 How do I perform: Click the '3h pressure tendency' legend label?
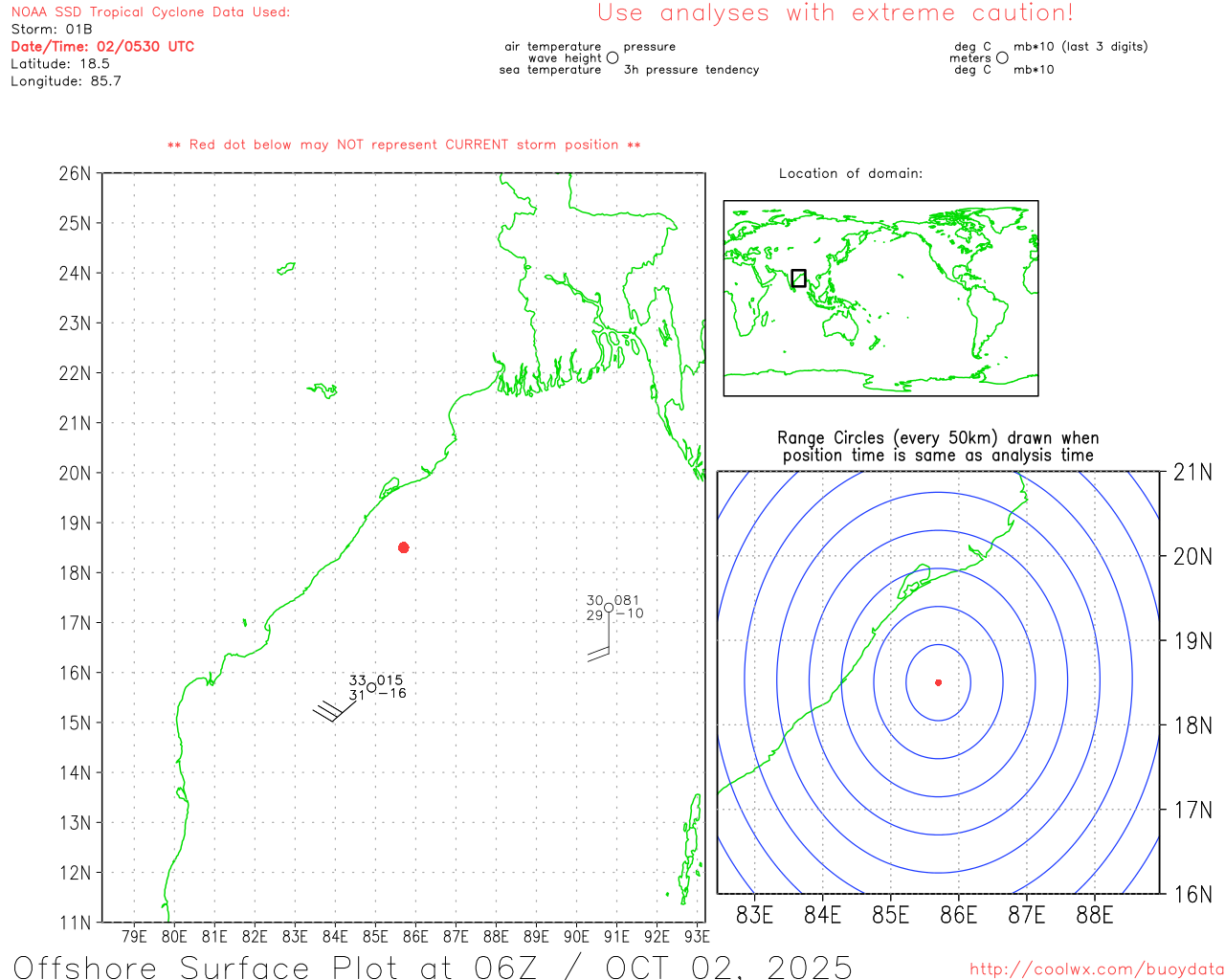pyautogui.click(x=691, y=70)
